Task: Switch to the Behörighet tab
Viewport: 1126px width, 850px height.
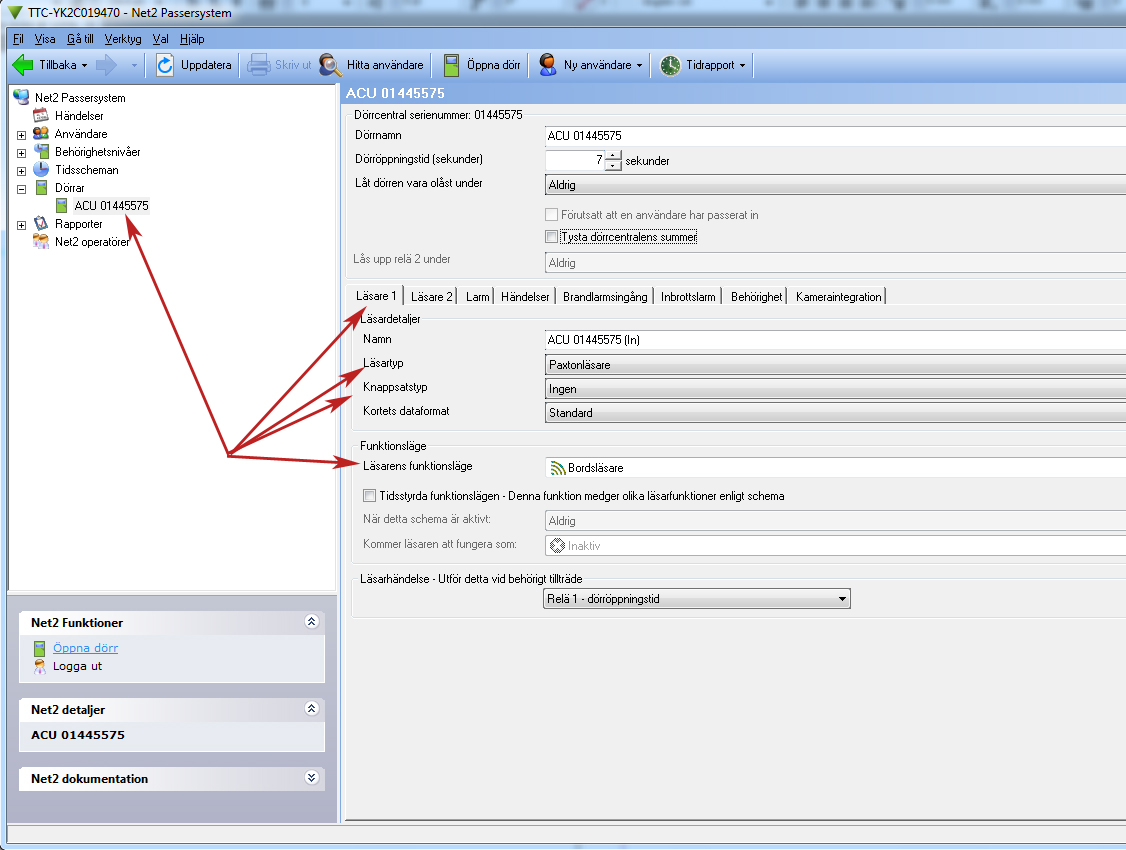Action: tap(756, 296)
